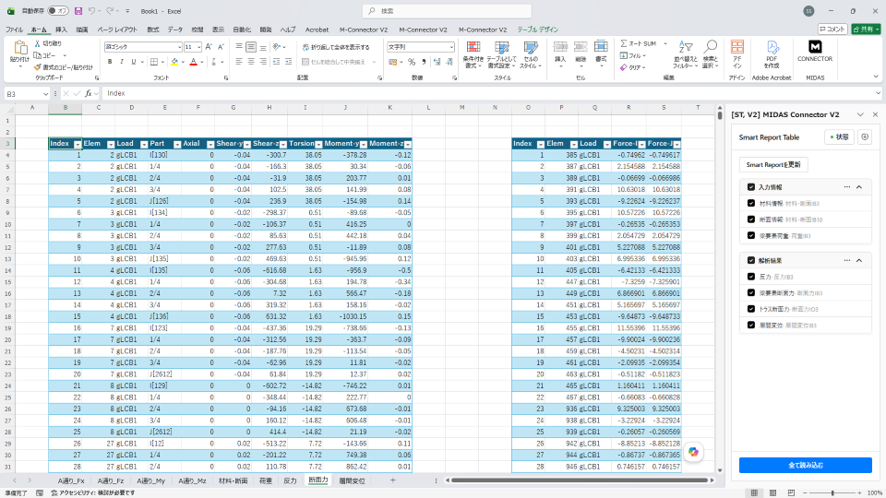Uncheck 材料情報 in Smart Report Table
The height and width of the screenshot is (498, 886).
tap(751, 203)
